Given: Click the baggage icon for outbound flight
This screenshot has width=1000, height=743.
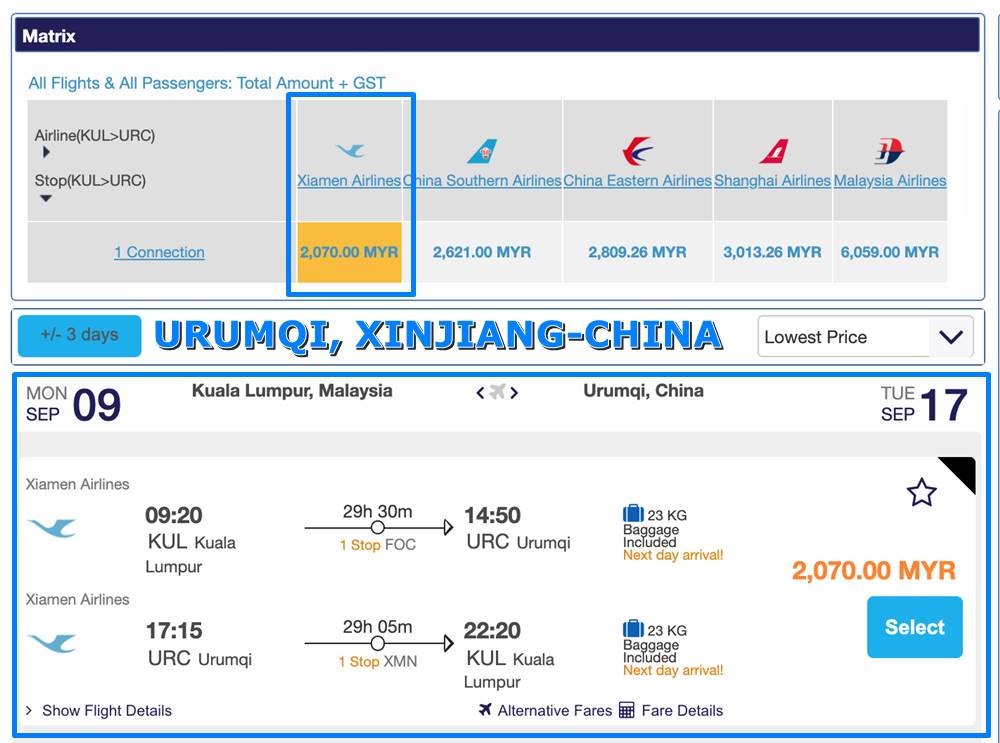Looking at the screenshot, I should 633,513.
